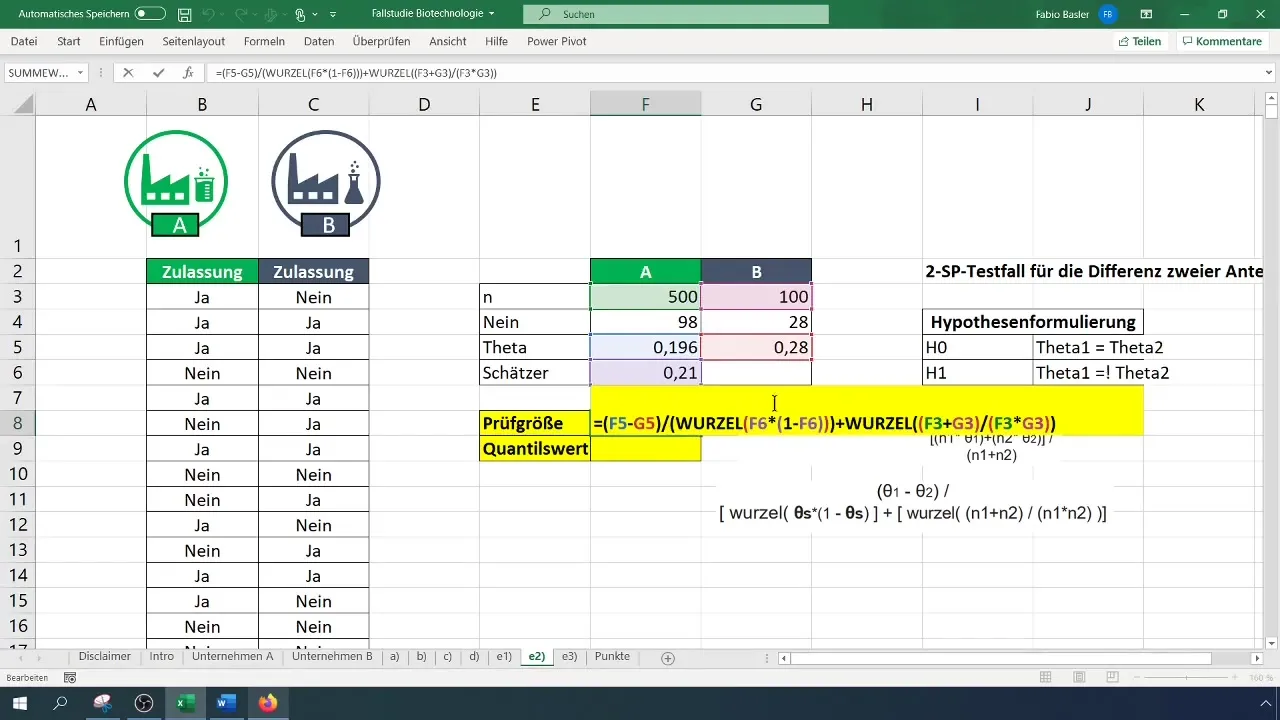Switch to Normal view icon
Screen dimensions: 1280x720
1045,678
